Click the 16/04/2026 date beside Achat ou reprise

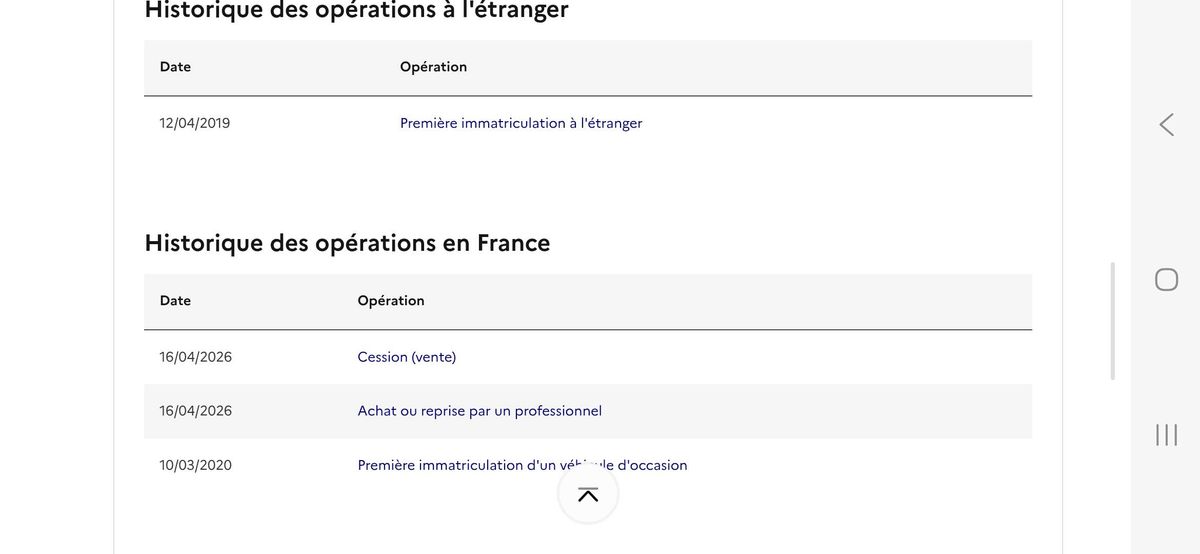pos(196,411)
